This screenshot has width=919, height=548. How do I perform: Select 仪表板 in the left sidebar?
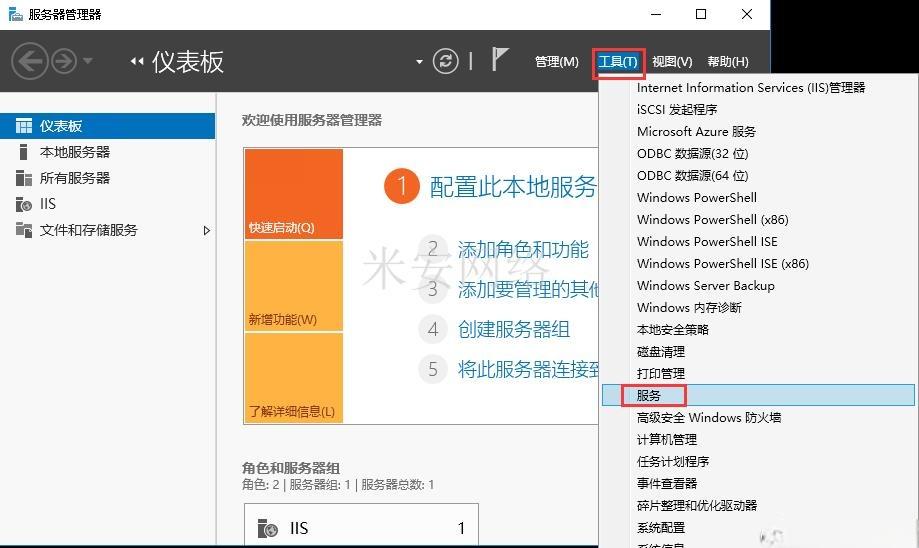(108, 126)
